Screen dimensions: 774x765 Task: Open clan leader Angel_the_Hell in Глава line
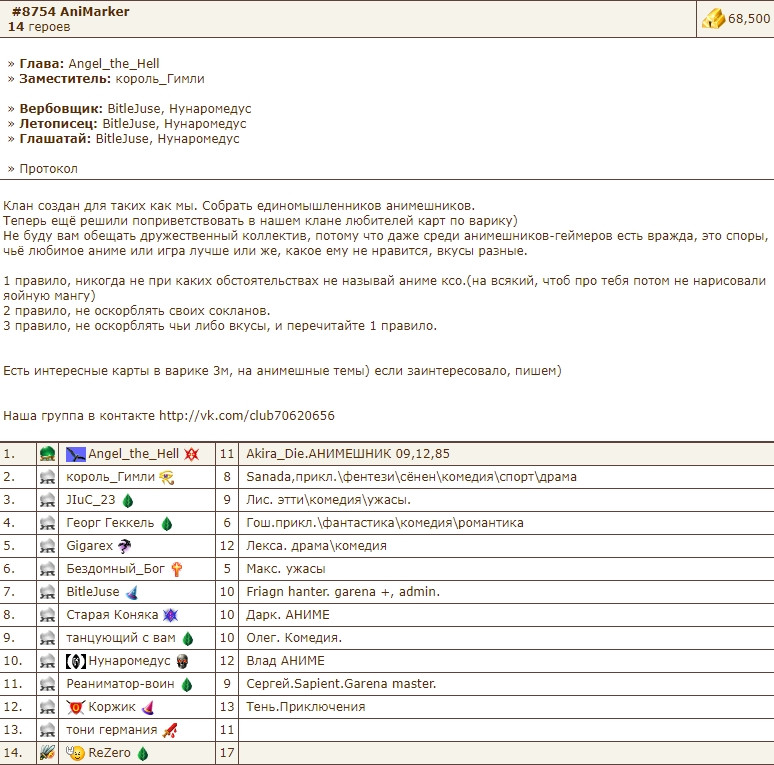tap(114, 64)
